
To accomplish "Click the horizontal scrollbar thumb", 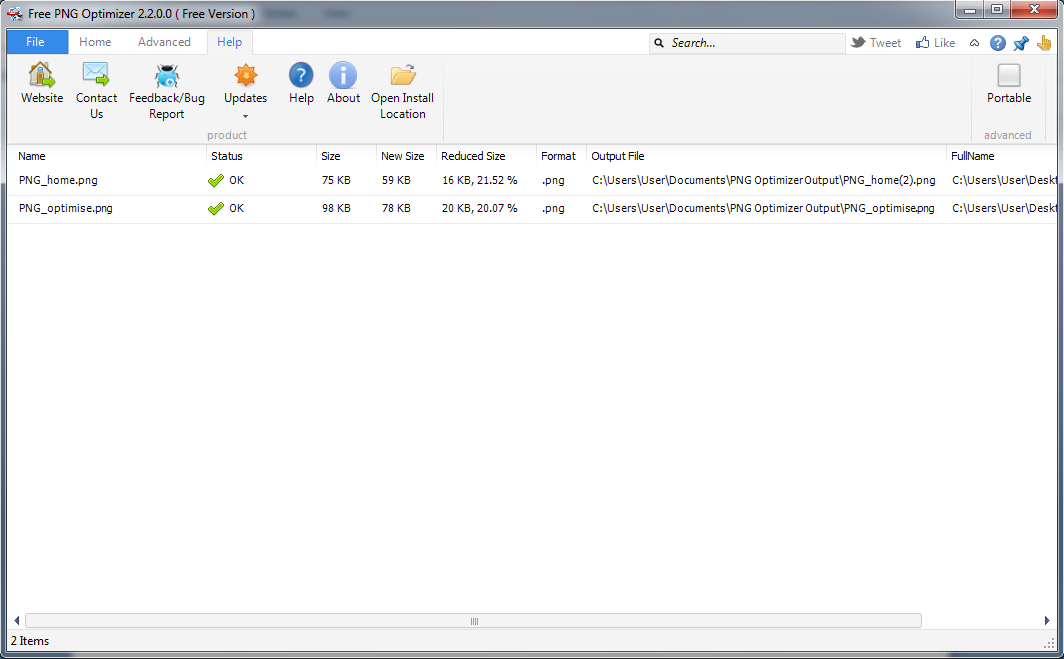I will [474, 621].
